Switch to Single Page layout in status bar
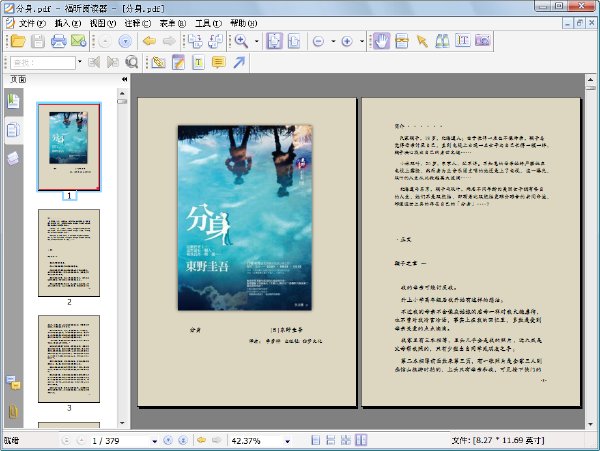This screenshot has height=451, width=600. [316, 440]
